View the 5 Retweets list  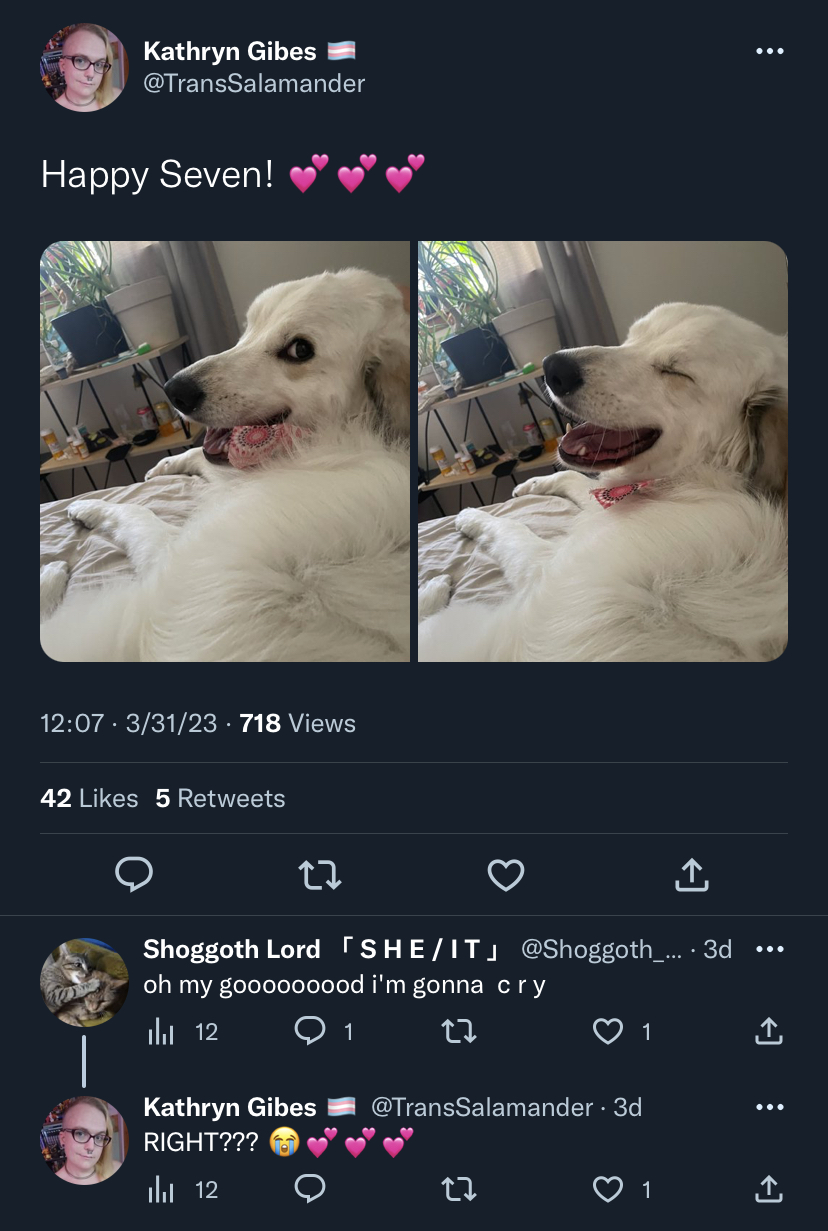[x=220, y=798]
